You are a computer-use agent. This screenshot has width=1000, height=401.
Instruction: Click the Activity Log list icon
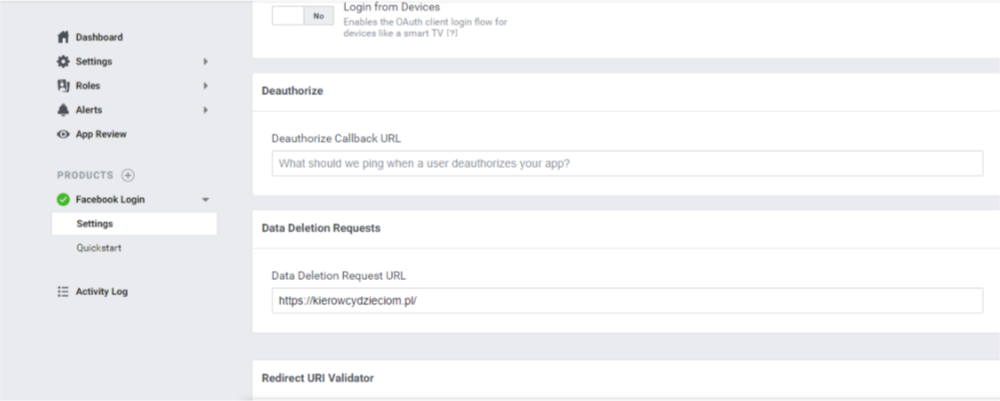(x=63, y=292)
